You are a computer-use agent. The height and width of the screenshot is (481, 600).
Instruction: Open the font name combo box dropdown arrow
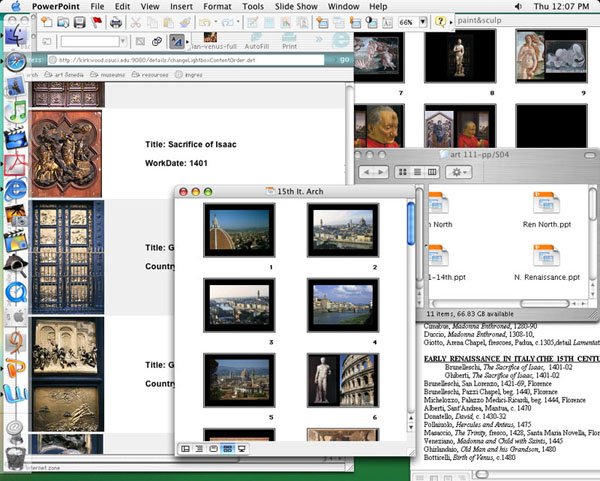pyautogui.click(x=122, y=41)
